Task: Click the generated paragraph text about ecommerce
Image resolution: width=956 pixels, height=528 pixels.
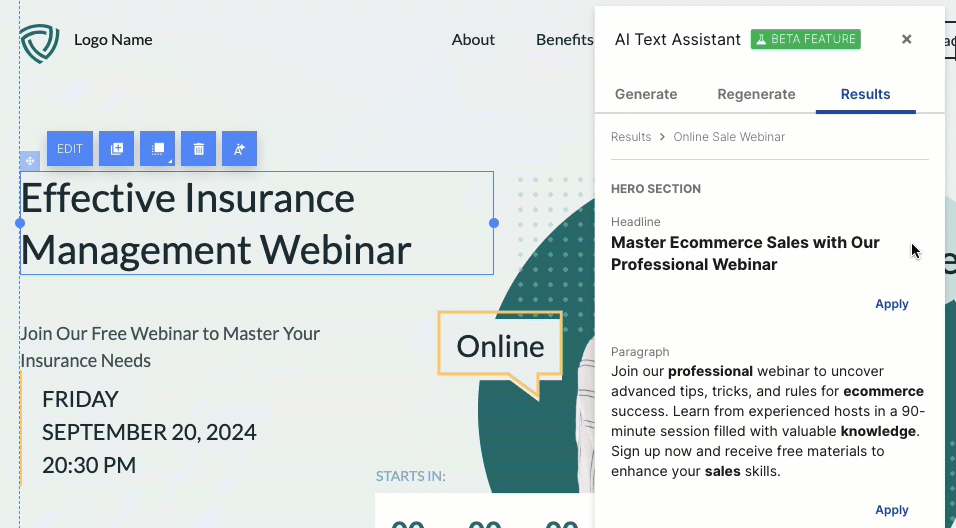Action: (x=768, y=421)
